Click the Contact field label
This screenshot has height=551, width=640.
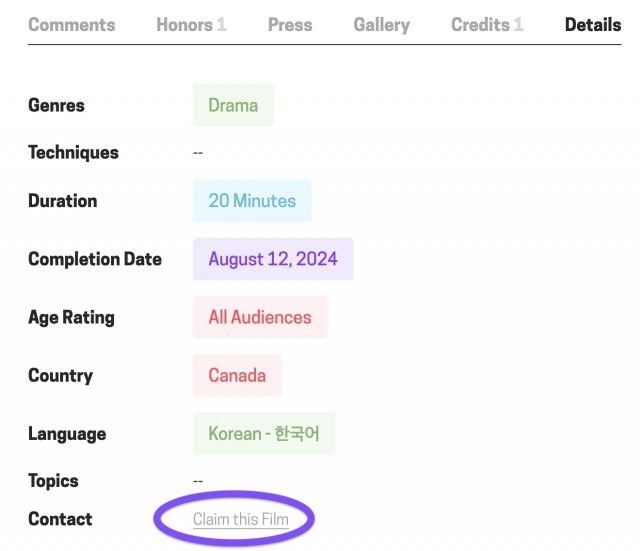[x=60, y=519]
